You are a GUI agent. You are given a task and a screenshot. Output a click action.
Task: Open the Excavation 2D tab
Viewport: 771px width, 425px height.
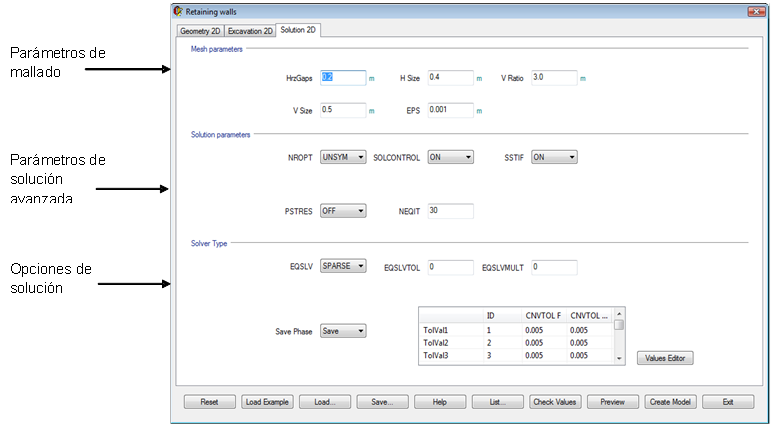250,30
